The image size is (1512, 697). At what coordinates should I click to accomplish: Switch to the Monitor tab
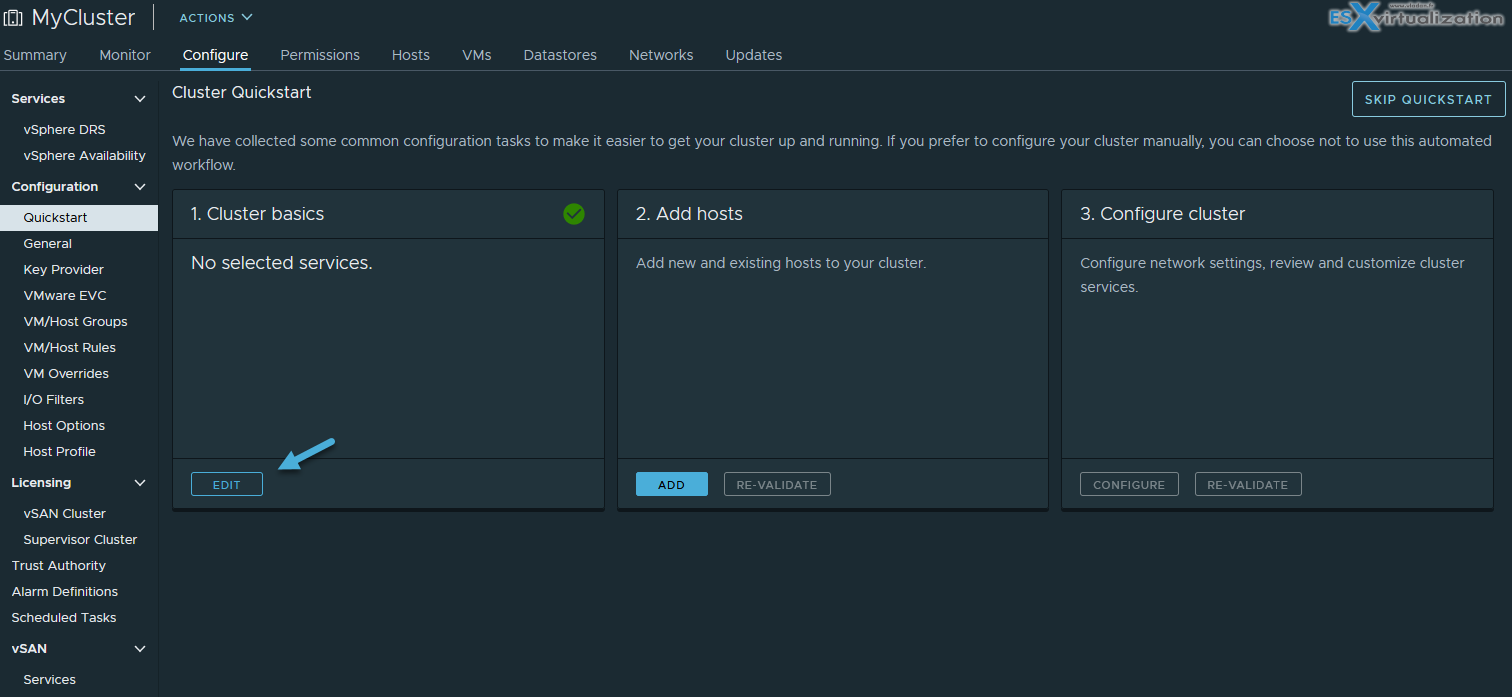(x=125, y=55)
